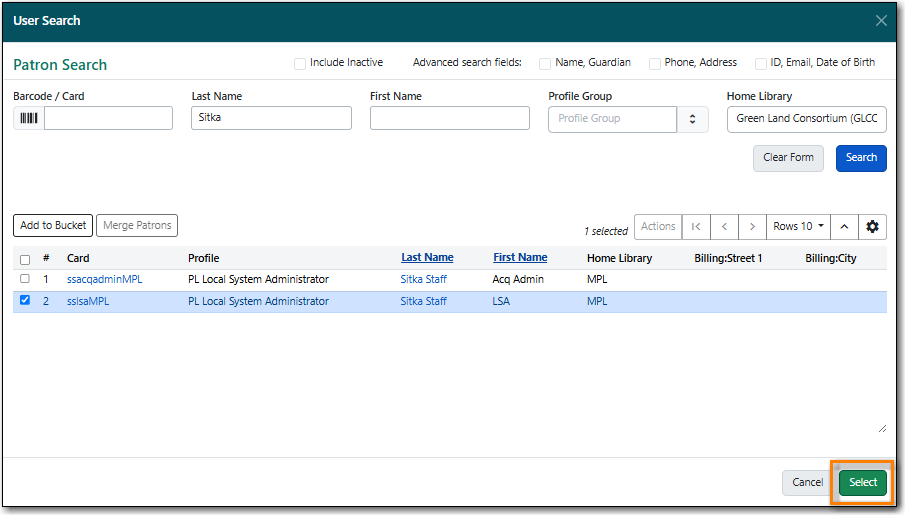905x515 pixels.
Task: Go to first page of results
Action: point(696,226)
